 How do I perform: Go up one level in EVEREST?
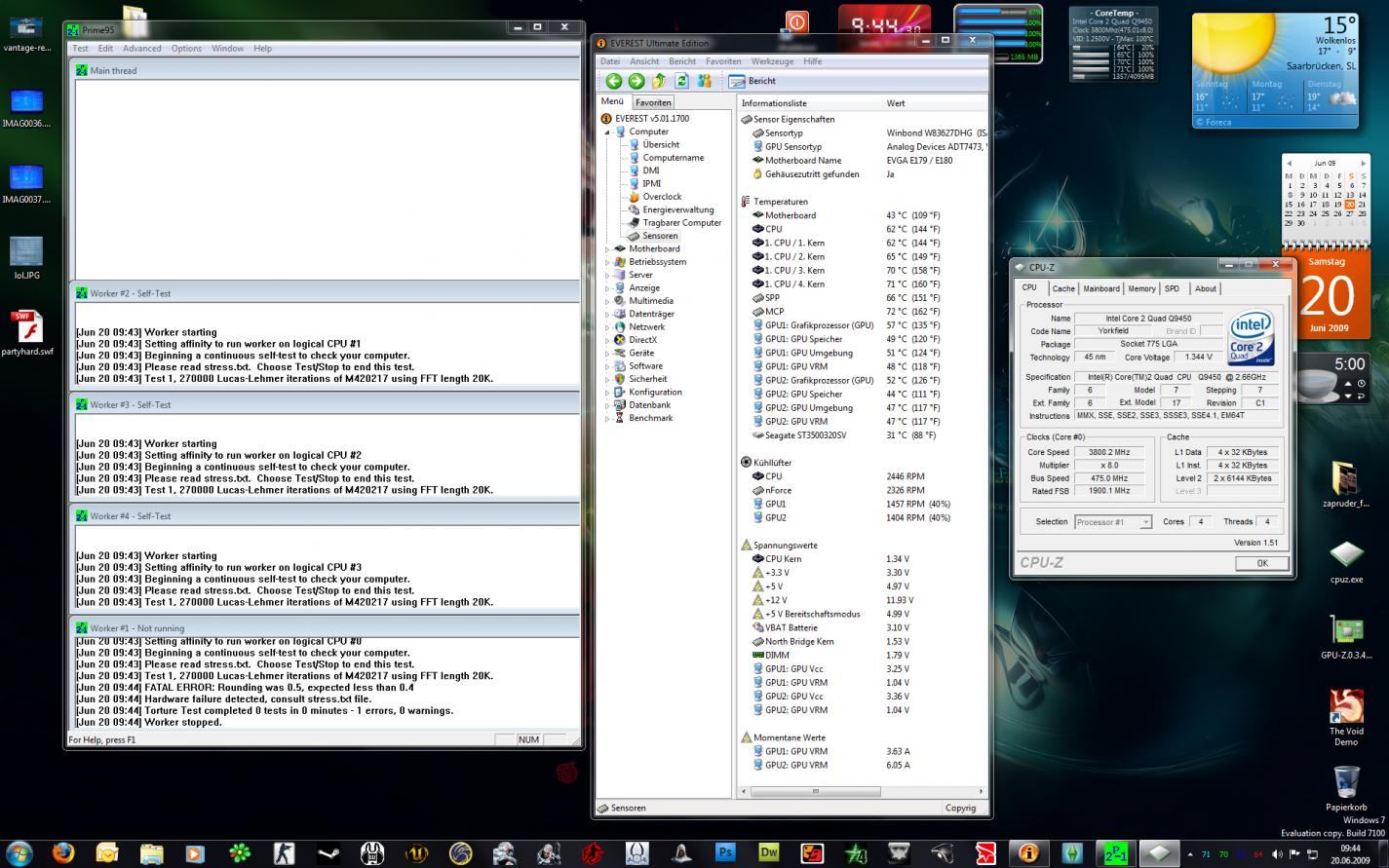pos(659,81)
